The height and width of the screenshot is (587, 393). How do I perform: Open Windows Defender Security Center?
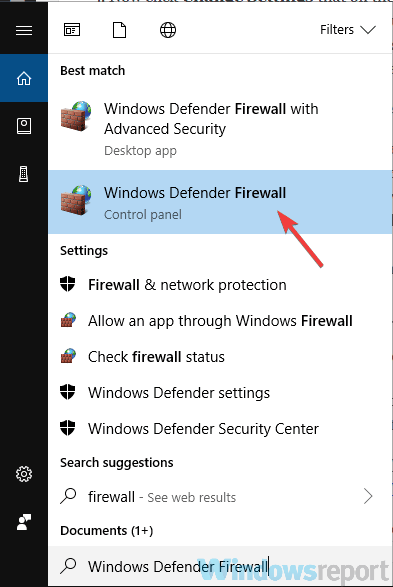coord(220,429)
